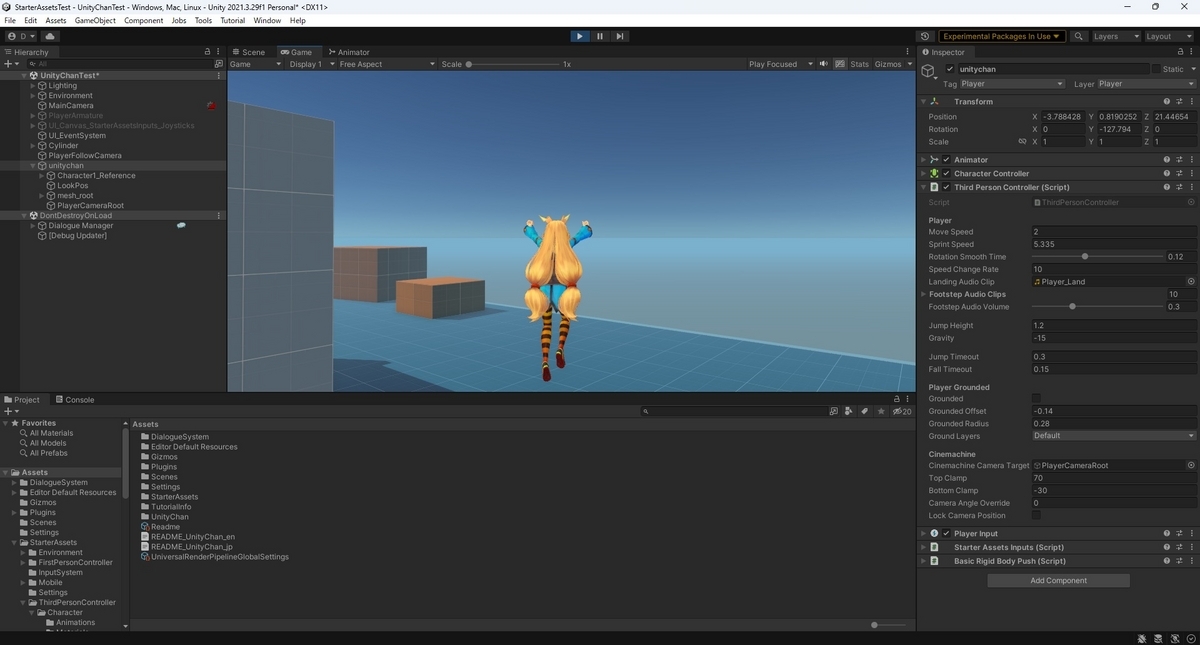1200x645 pixels.
Task: Click the global search magnifier icon
Action: [x=1079, y=36]
